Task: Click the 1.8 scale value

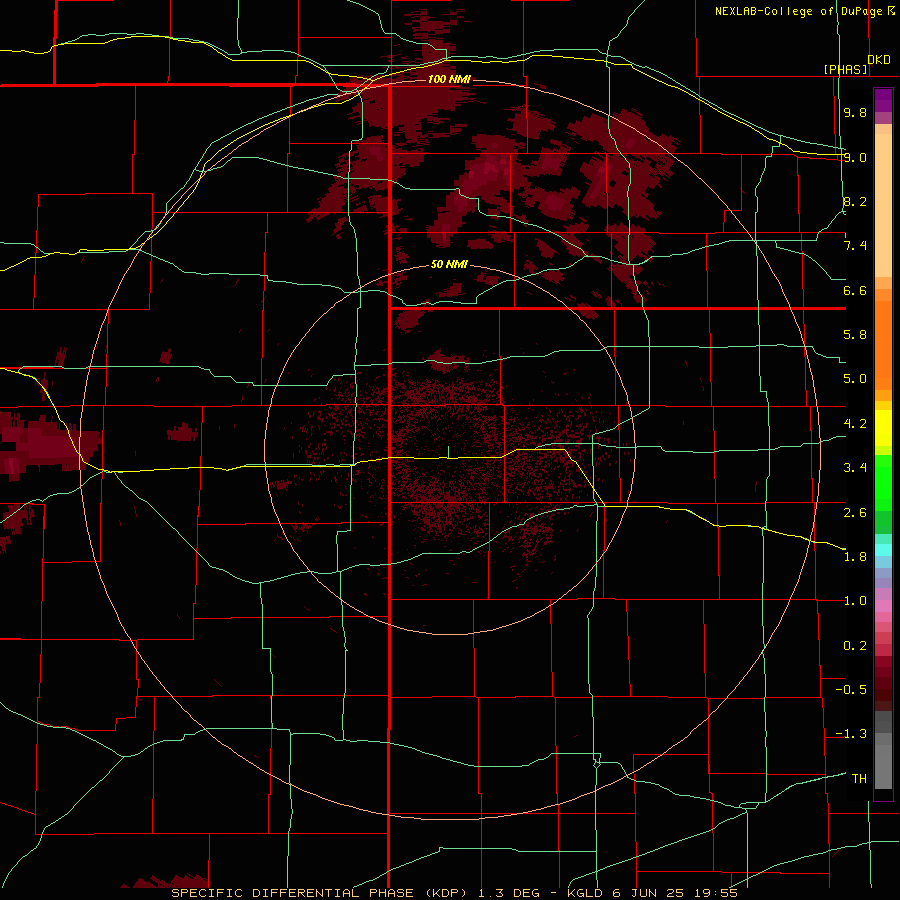Action: tap(855, 557)
